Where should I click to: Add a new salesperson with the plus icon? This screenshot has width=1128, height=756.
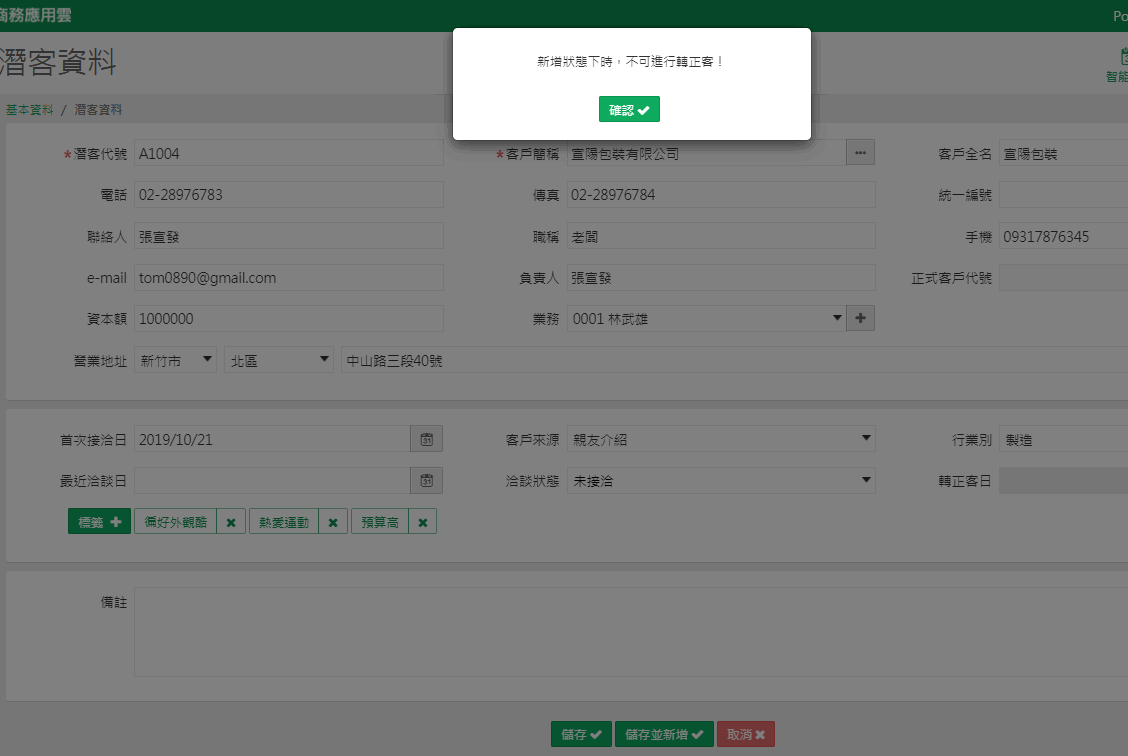coord(860,318)
